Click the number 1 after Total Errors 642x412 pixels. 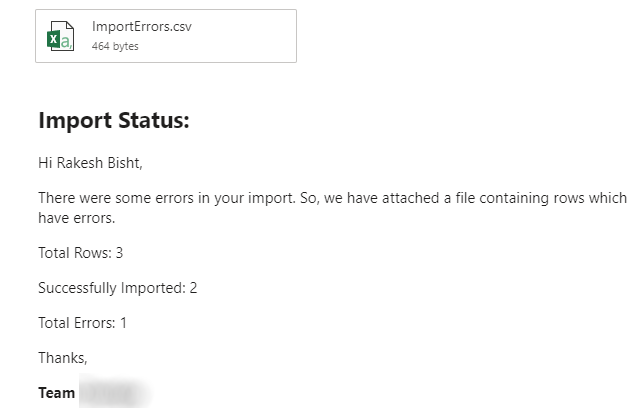click(x=123, y=323)
